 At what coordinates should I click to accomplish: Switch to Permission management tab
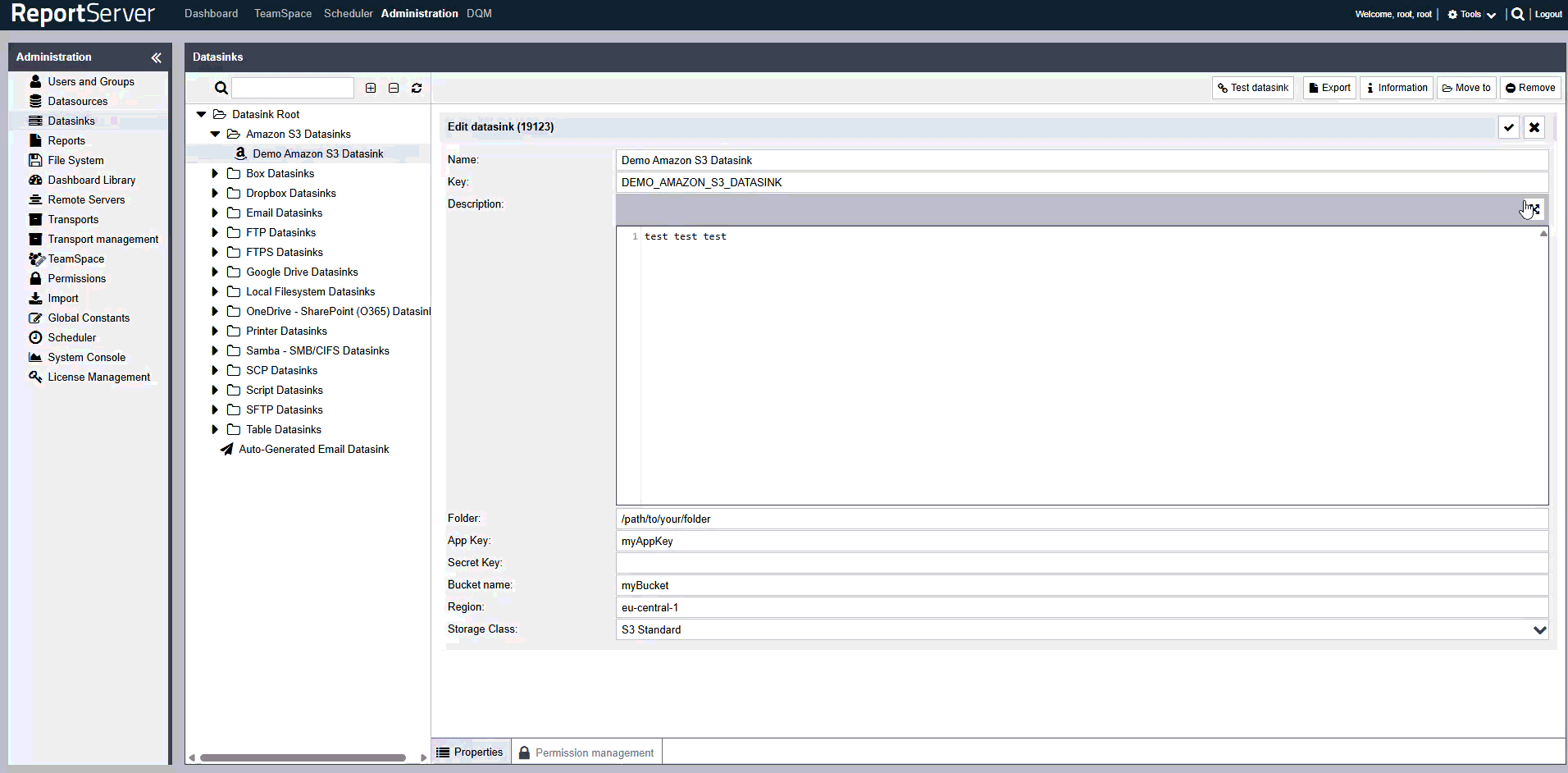pyautogui.click(x=586, y=752)
